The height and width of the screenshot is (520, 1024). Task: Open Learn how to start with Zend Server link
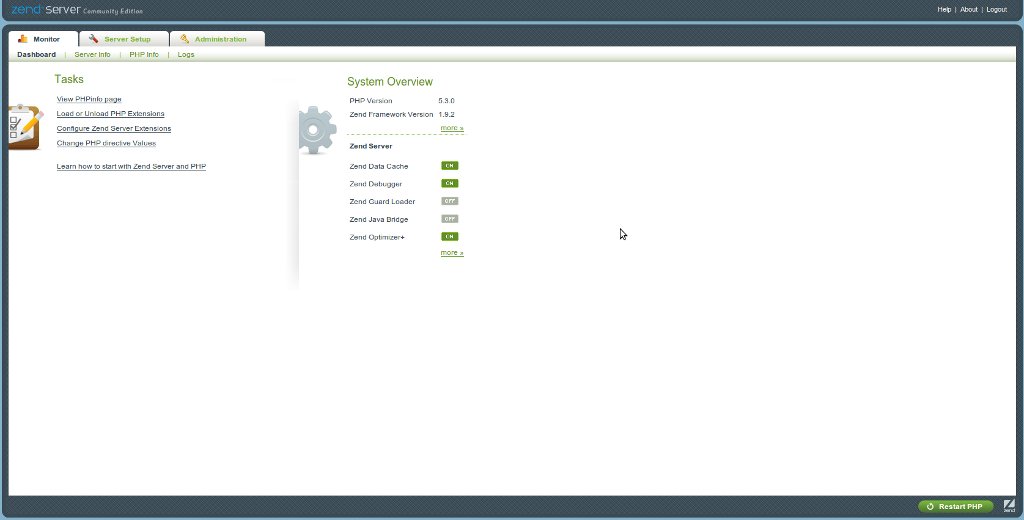pos(131,167)
